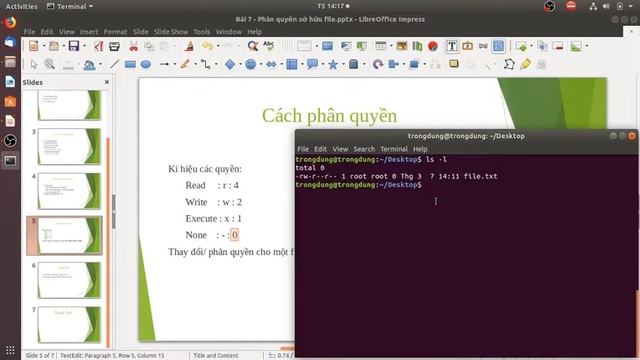Open the Terminal app menu in top bar

point(70,6)
